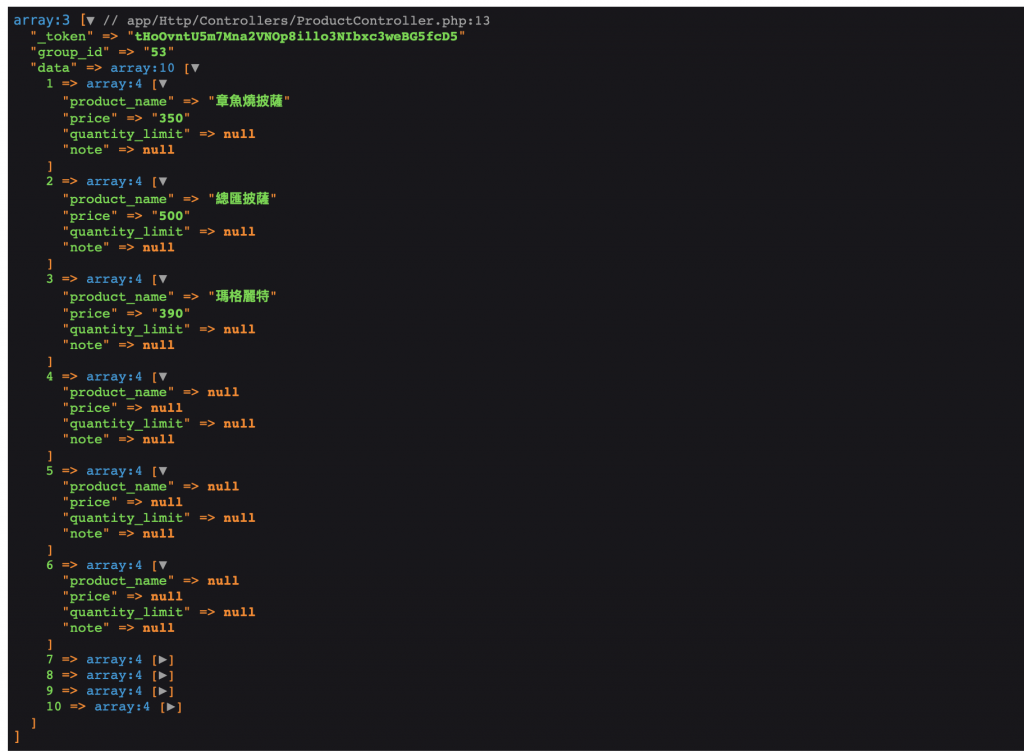This screenshot has height=752, width=1024.
Task: Click item 6 note null value
Action: point(159,628)
